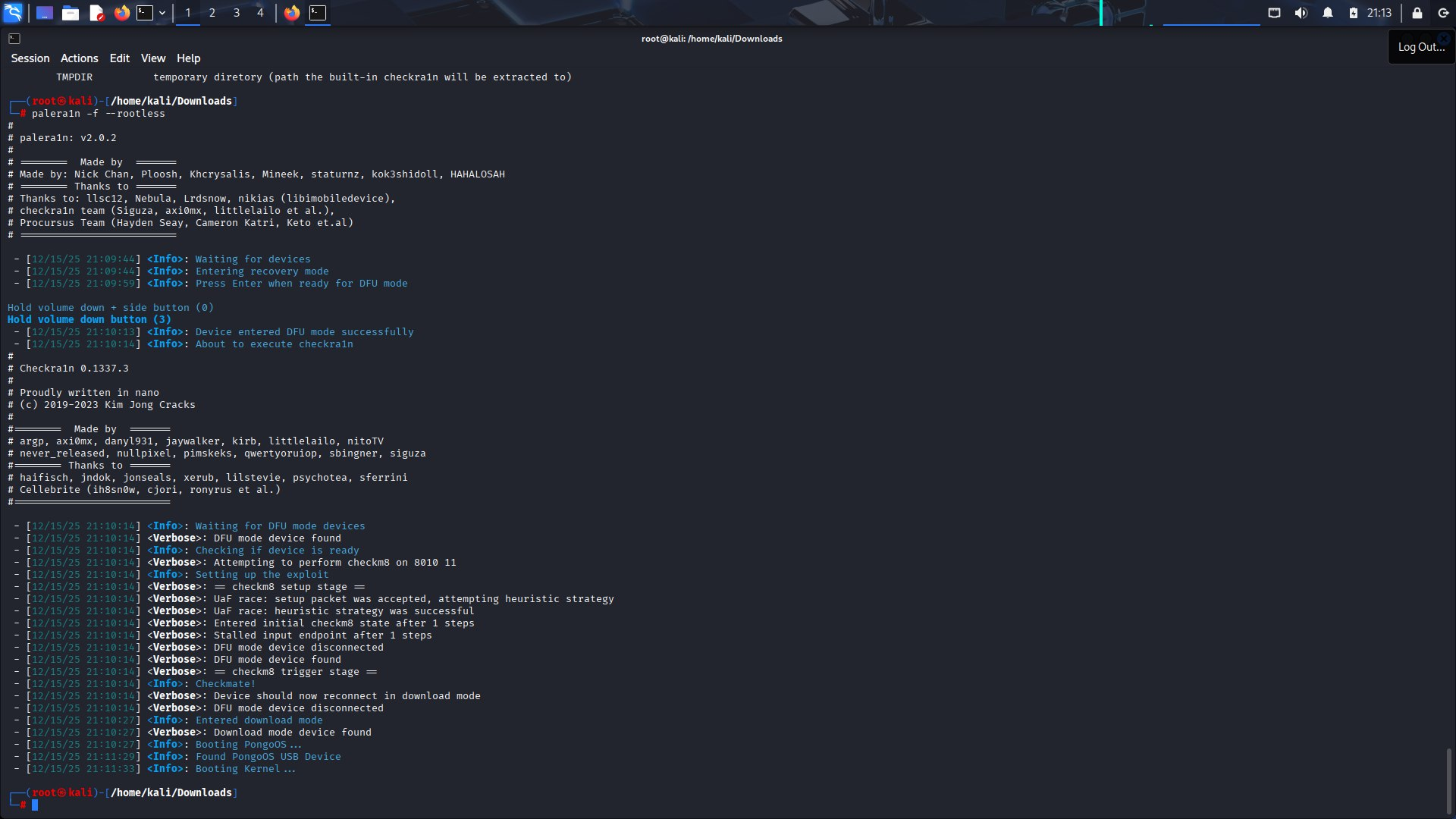The width and height of the screenshot is (1456, 819).
Task: Click the Log Out power icon
Action: pyautogui.click(x=1443, y=13)
